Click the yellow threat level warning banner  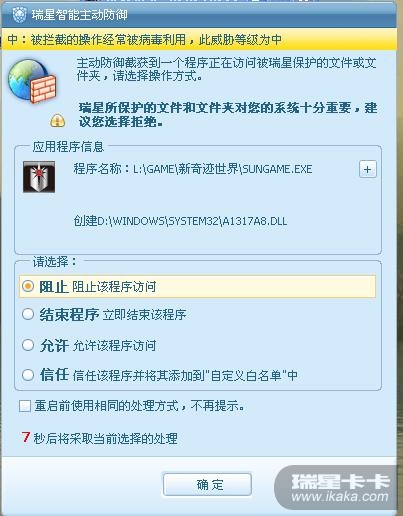pyautogui.click(x=199, y=40)
